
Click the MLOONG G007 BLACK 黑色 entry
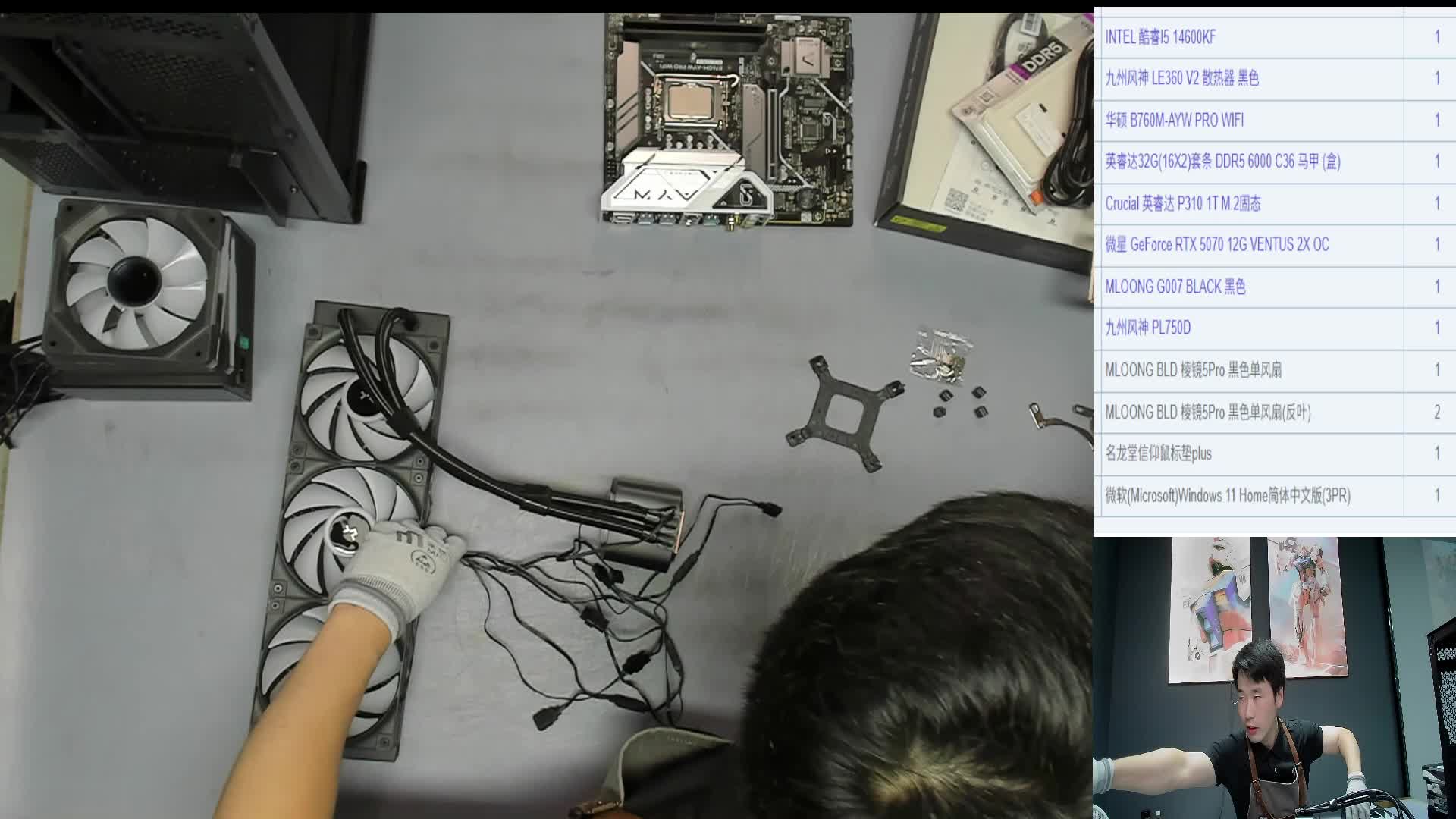pyautogui.click(x=1175, y=287)
